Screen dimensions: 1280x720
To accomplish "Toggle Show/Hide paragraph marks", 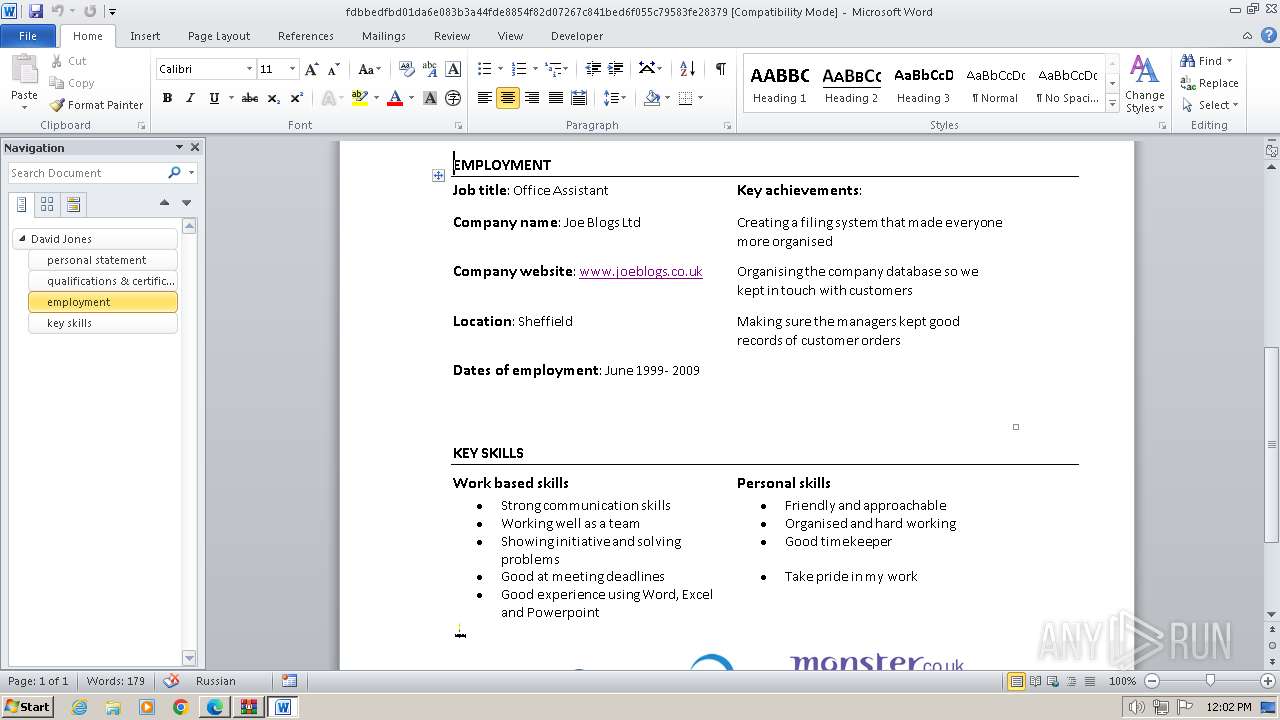I will [x=720, y=69].
